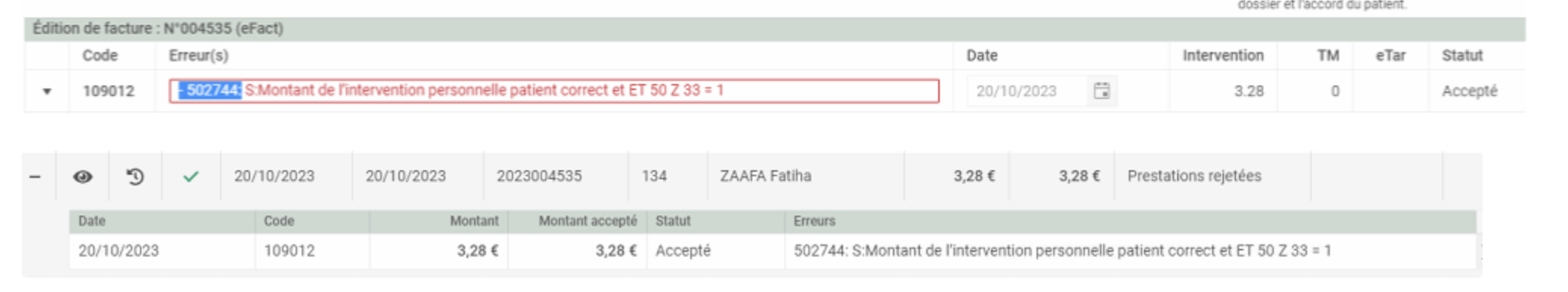This screenshot has height=292, width=1568.
Task: Click the Erreurs column header in details
Action: click(814, 221)
